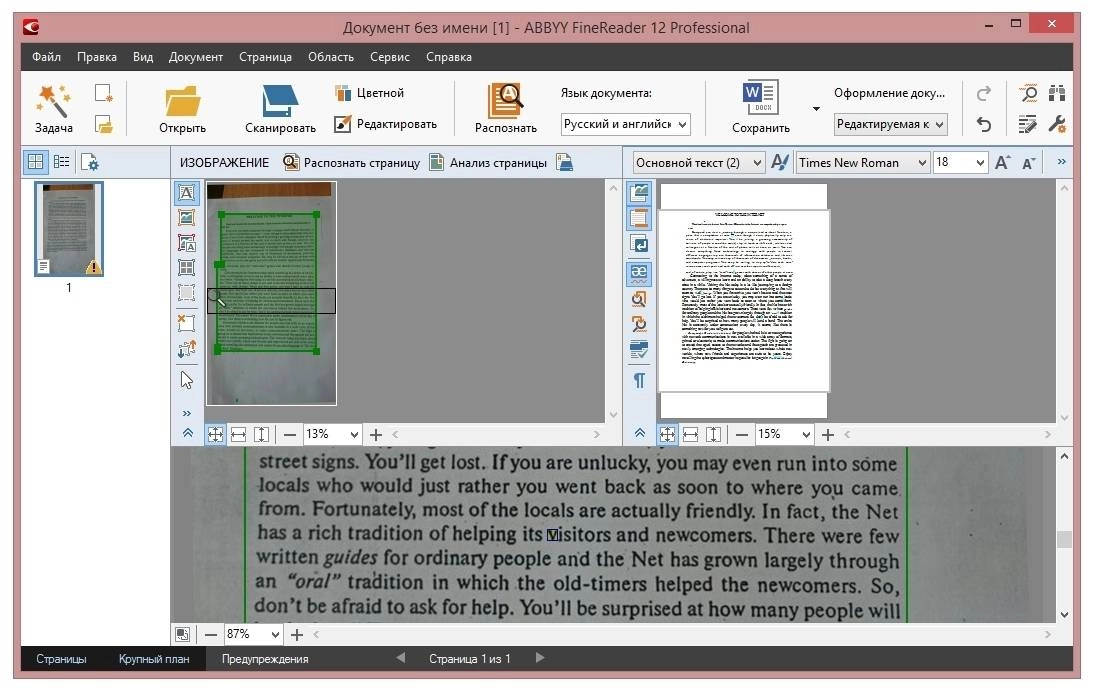Open Вид menu

[x=143, y=57]
